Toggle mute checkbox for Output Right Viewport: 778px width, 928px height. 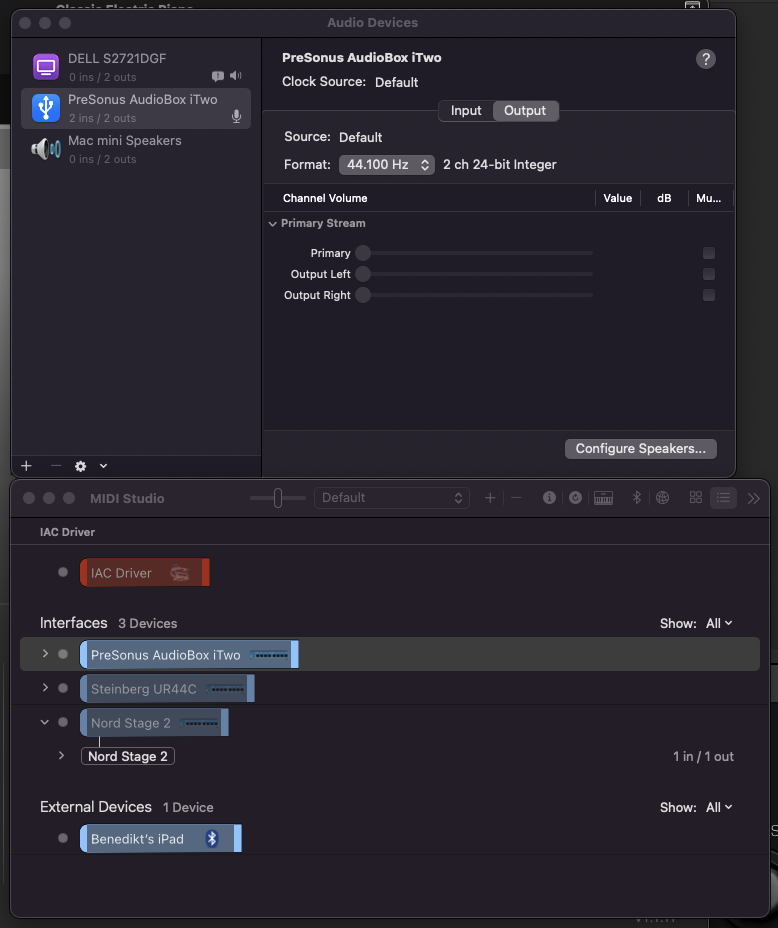(709, 295)
